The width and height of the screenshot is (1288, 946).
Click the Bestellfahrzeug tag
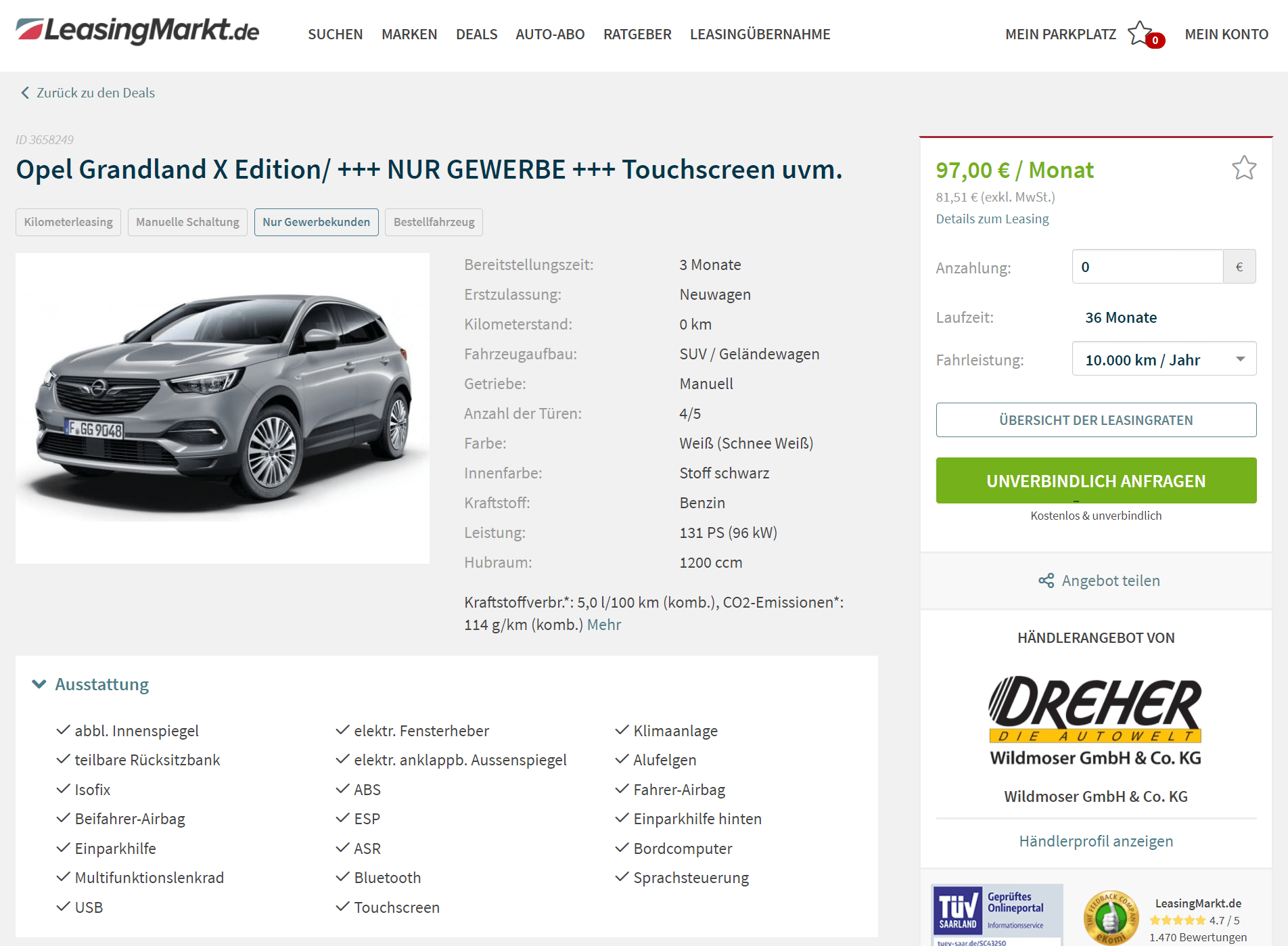click(x=434, y=222)
